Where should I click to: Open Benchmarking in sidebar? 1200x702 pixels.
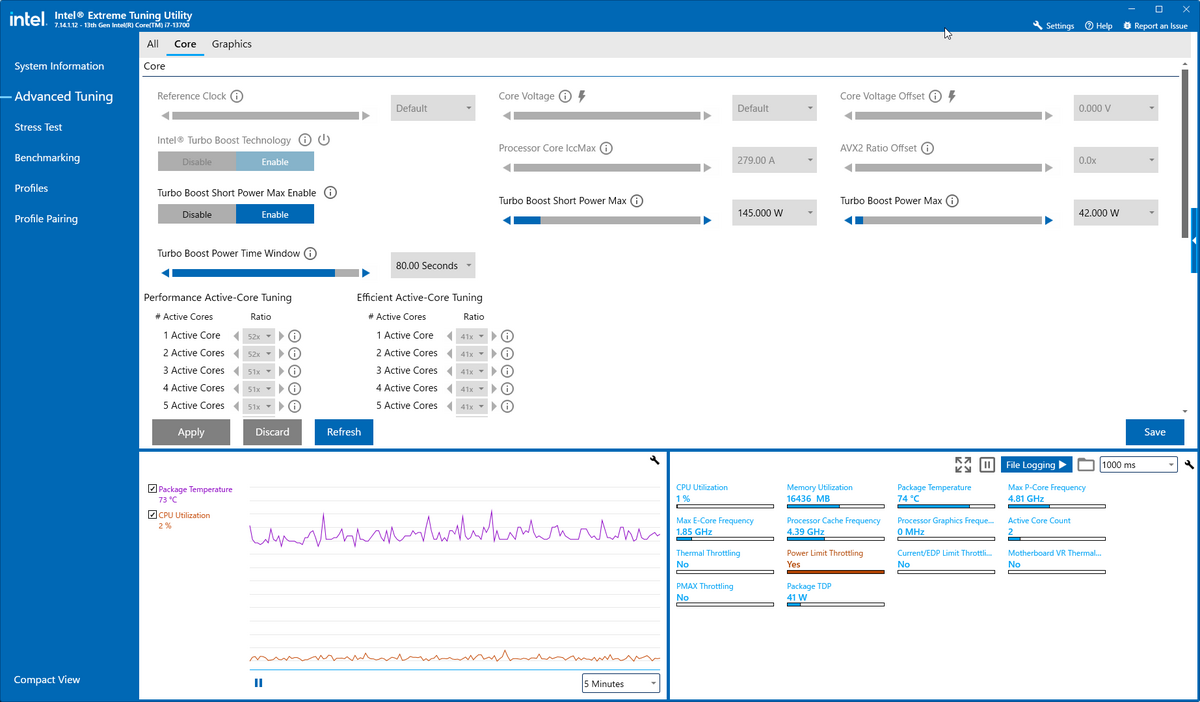pos(47,158)
